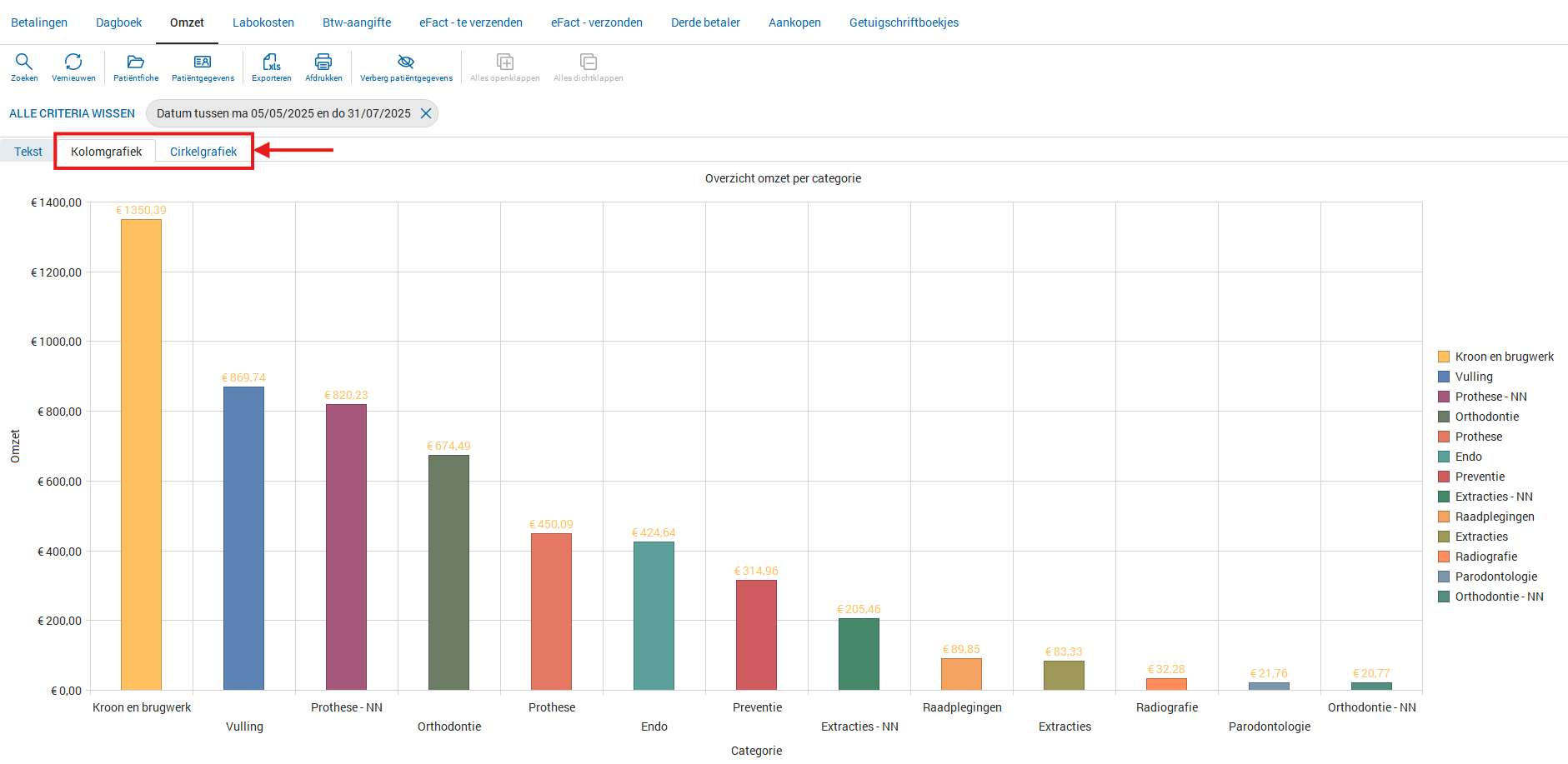Clear all criteria via ALLE CRITERIA WISSEN
Screen dimensions: 1568x764
pos(72,113)
